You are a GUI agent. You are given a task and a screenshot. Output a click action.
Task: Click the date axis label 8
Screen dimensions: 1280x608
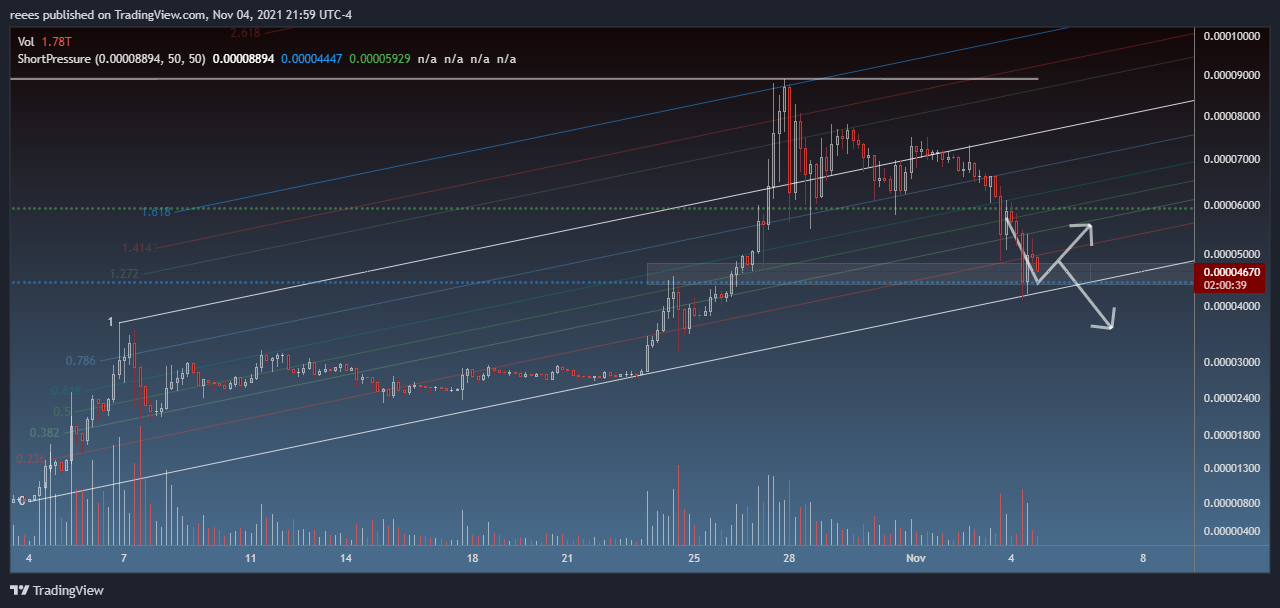click(1141, 558)
